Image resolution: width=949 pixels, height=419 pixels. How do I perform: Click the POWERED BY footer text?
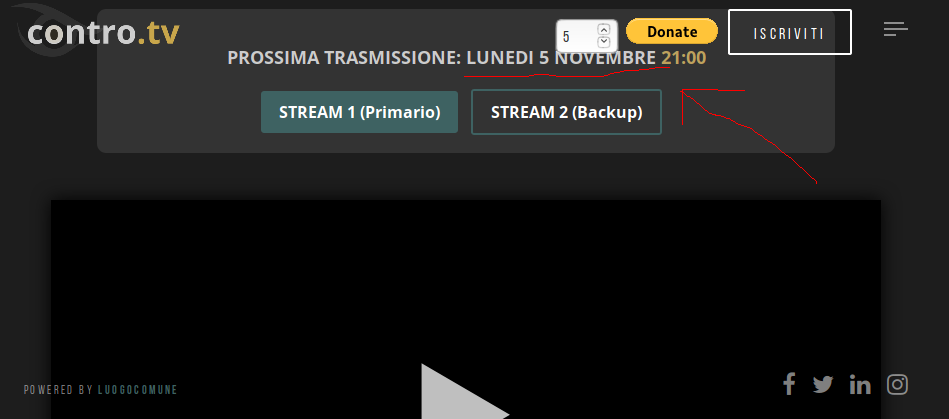[x=59, y=390]
